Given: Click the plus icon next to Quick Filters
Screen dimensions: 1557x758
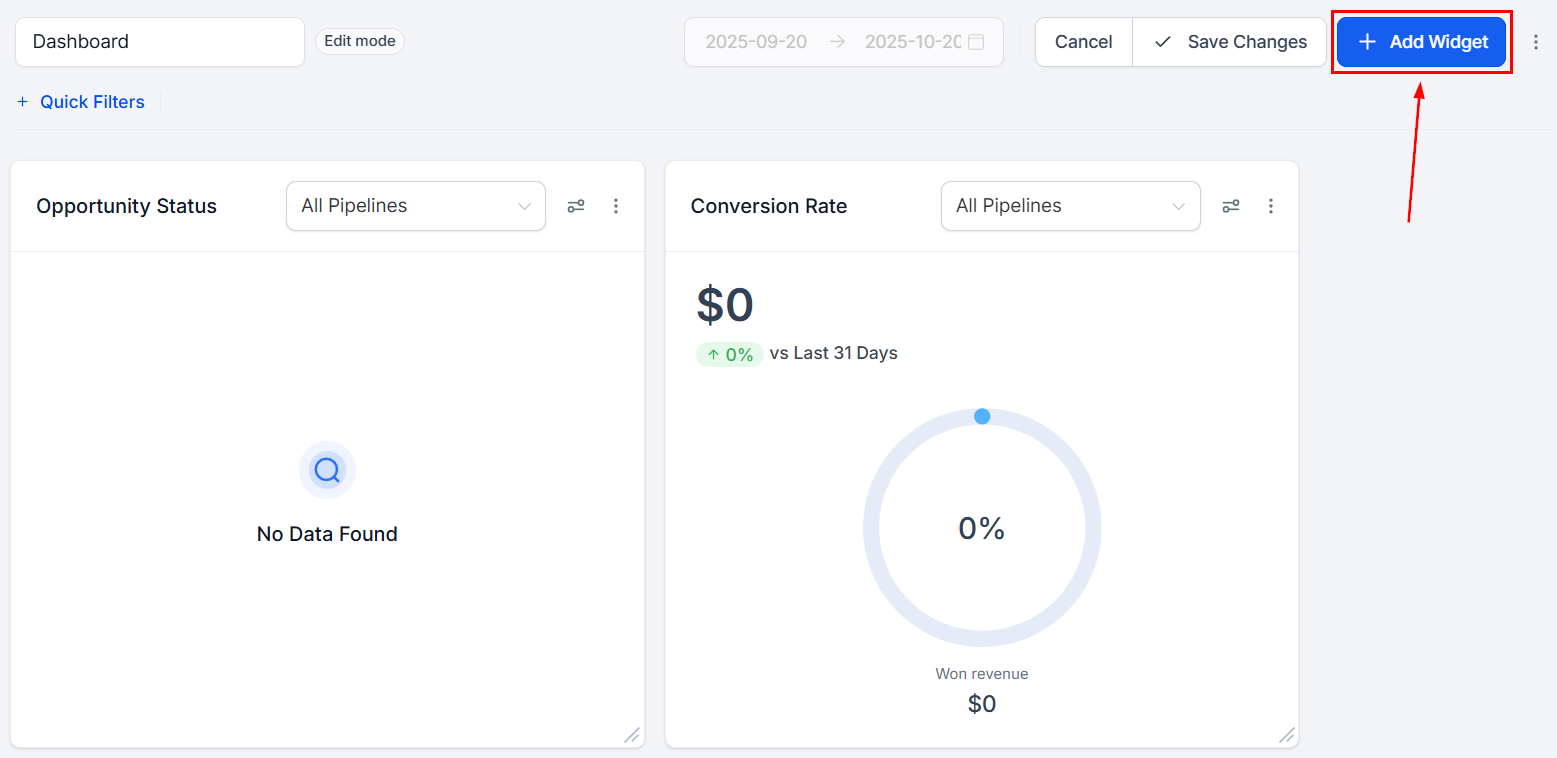Looking at the screenshot, I should pyautogui.click(x=22, y=101).
